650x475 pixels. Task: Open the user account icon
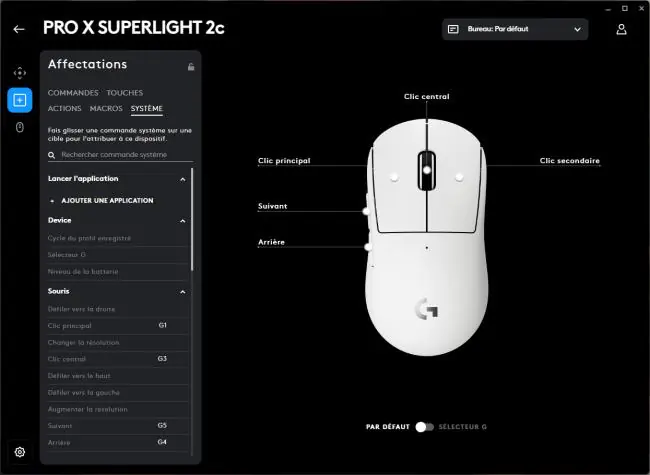coord(621,29)
